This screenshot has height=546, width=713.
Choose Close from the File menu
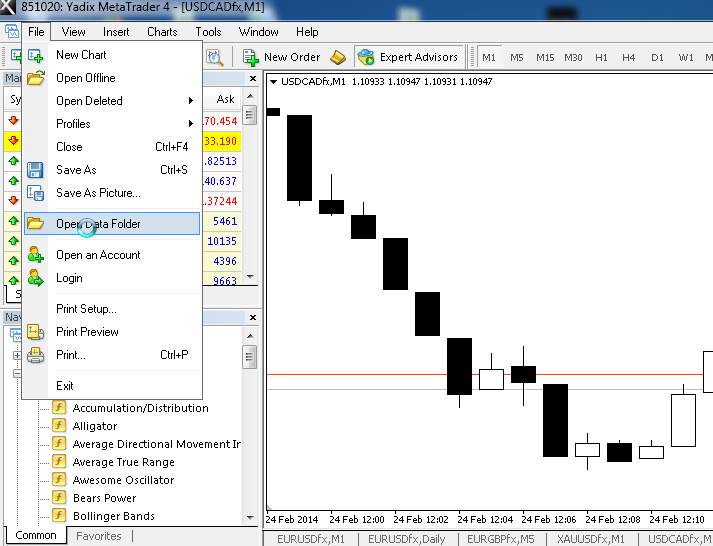(x=112, y=147)
